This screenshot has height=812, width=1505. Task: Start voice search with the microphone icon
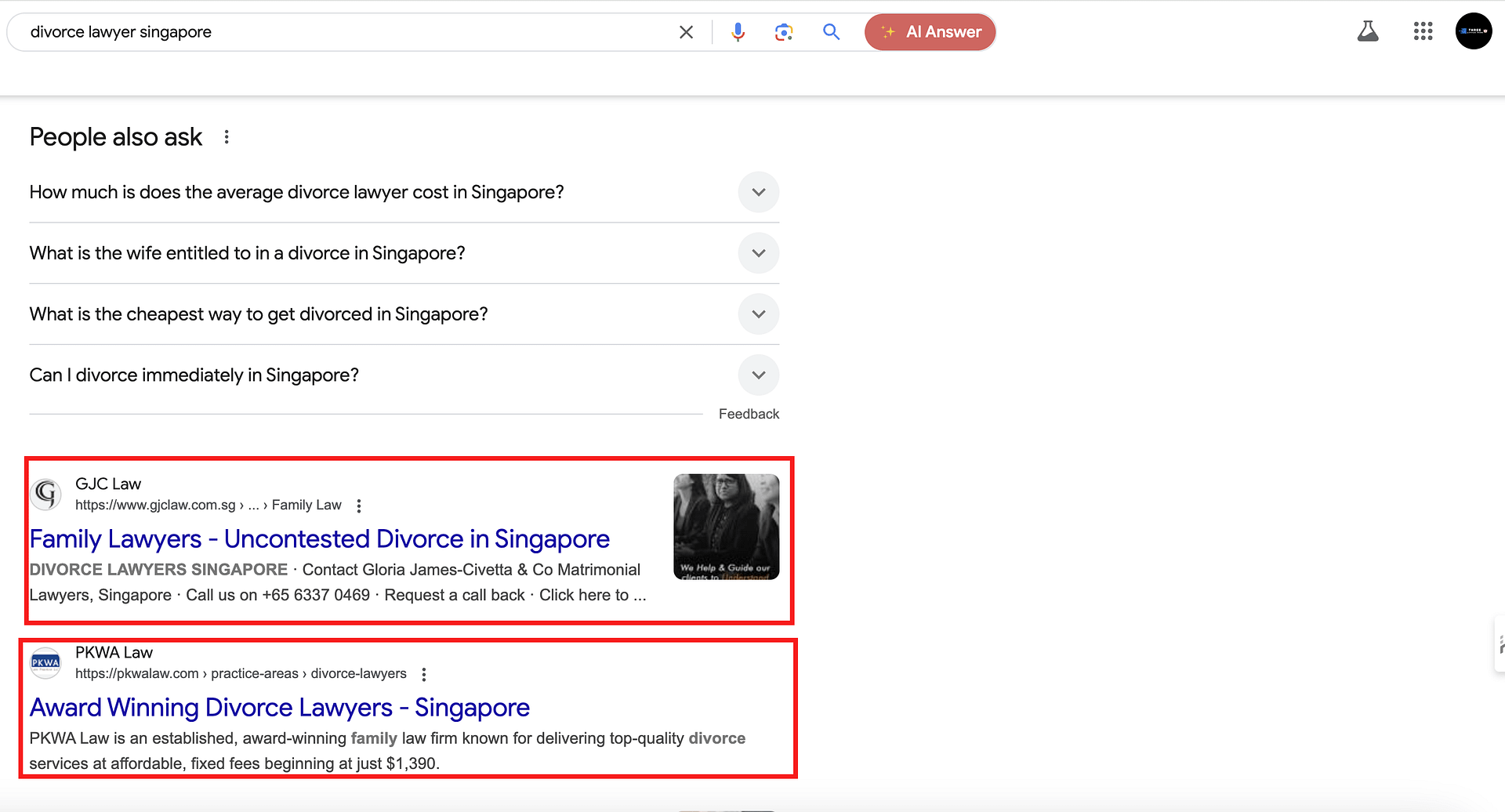tap(738, 32)
